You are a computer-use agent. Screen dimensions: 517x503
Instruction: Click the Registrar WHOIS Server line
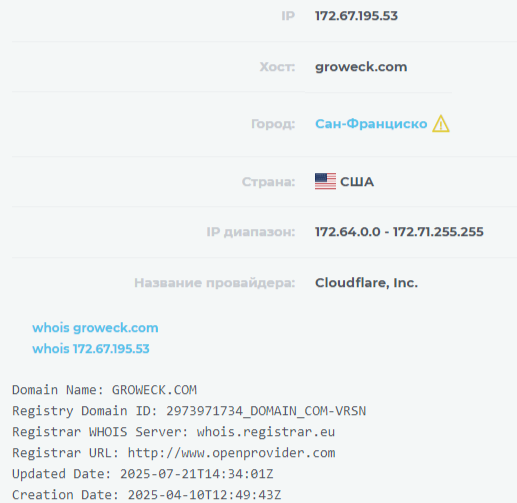coord(173,432)
